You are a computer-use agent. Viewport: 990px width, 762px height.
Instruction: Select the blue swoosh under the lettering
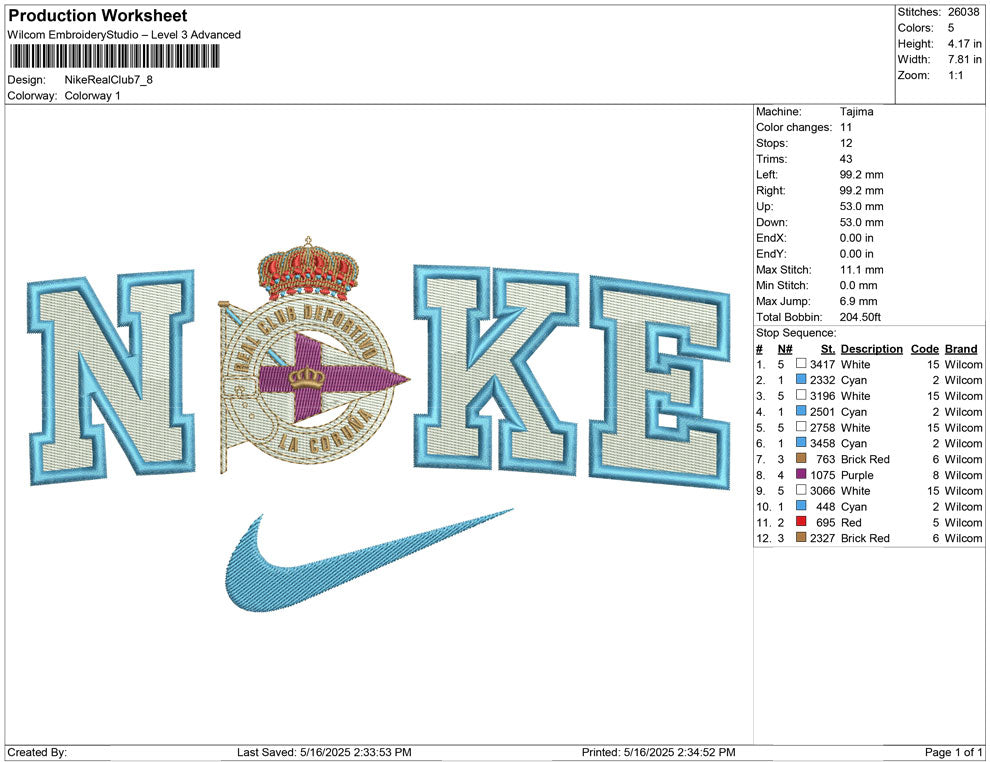(x=369, y=560)
